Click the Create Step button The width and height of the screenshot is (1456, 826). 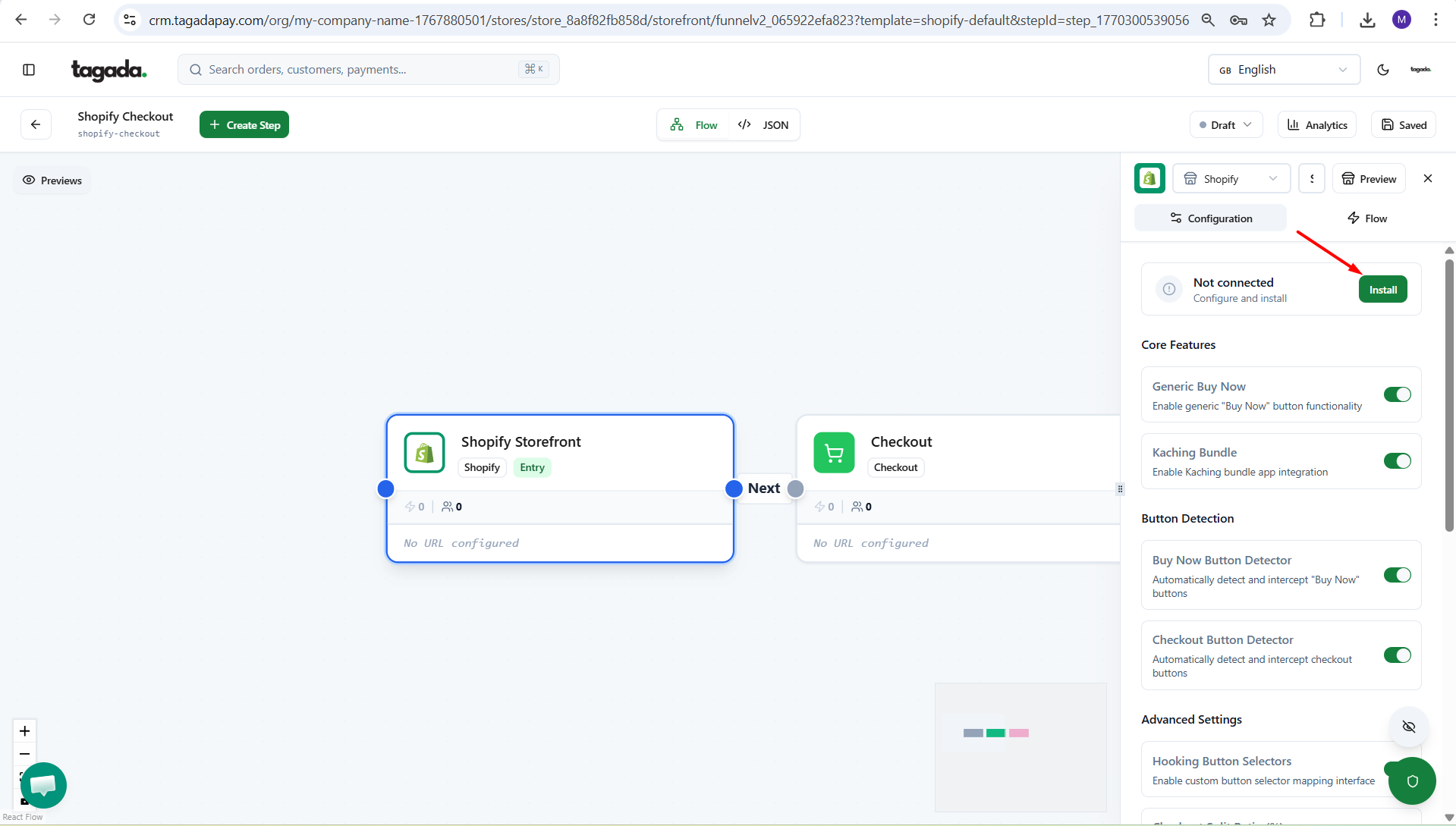244,125
